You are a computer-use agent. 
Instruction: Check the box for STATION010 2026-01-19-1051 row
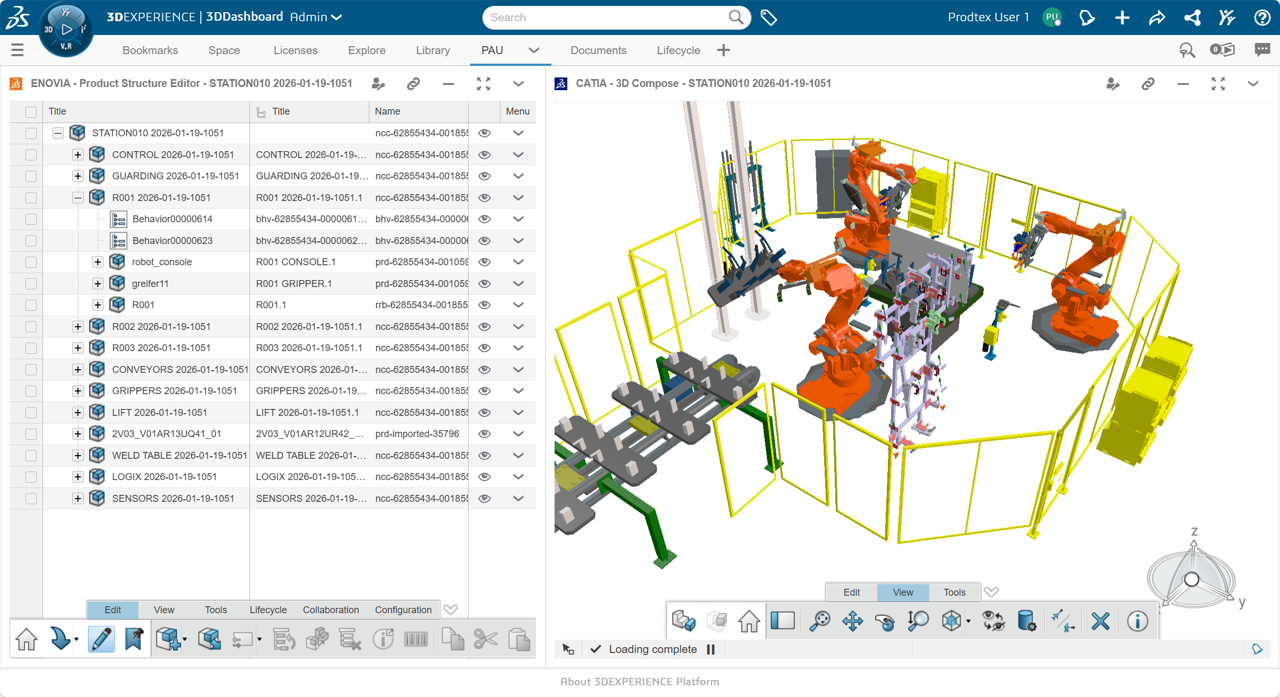(x=31, y=133)
